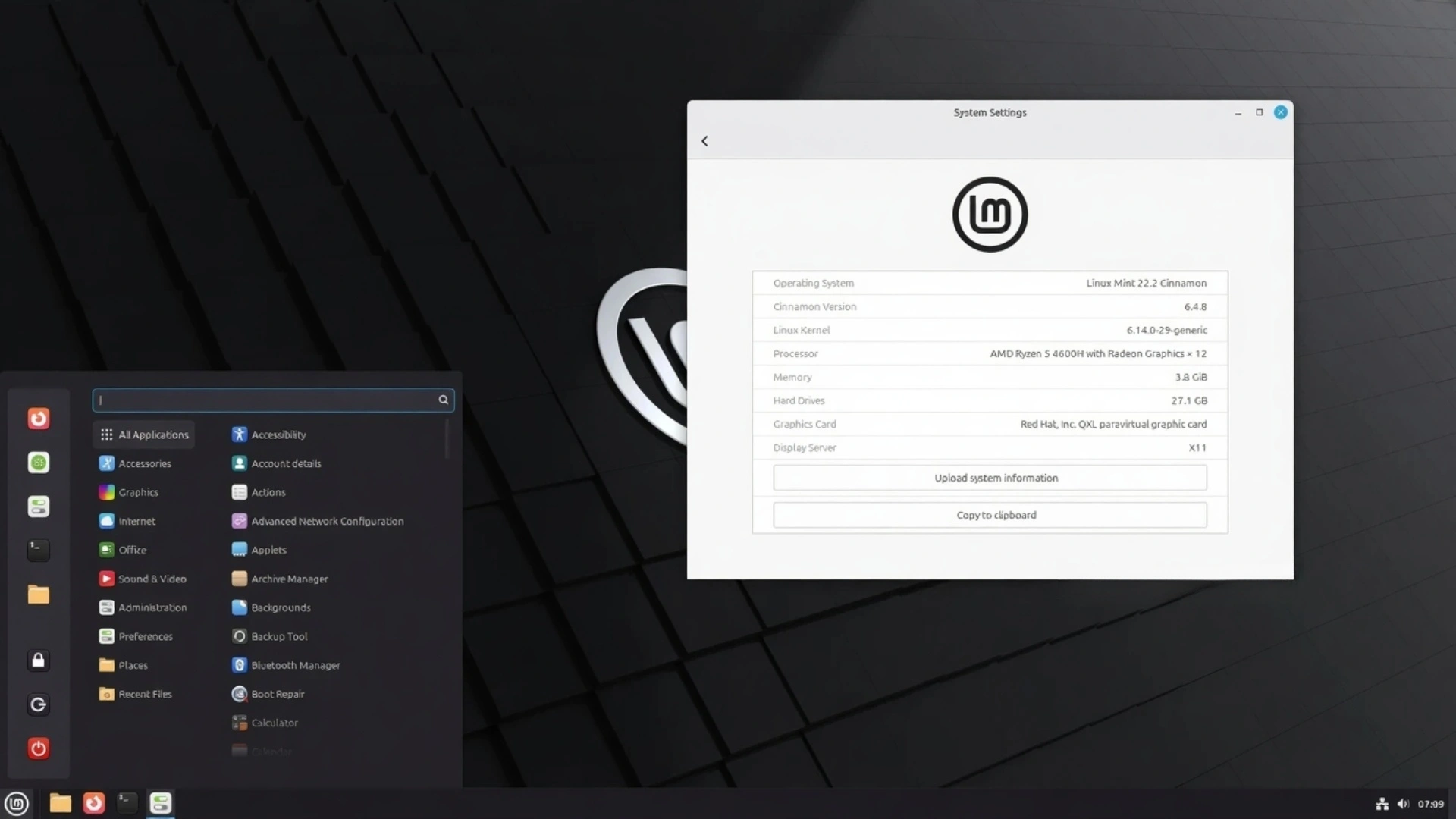Click the menu search field
This screenshot has height=819, width=1456.
pyautogui.click(x=273, y=400)
